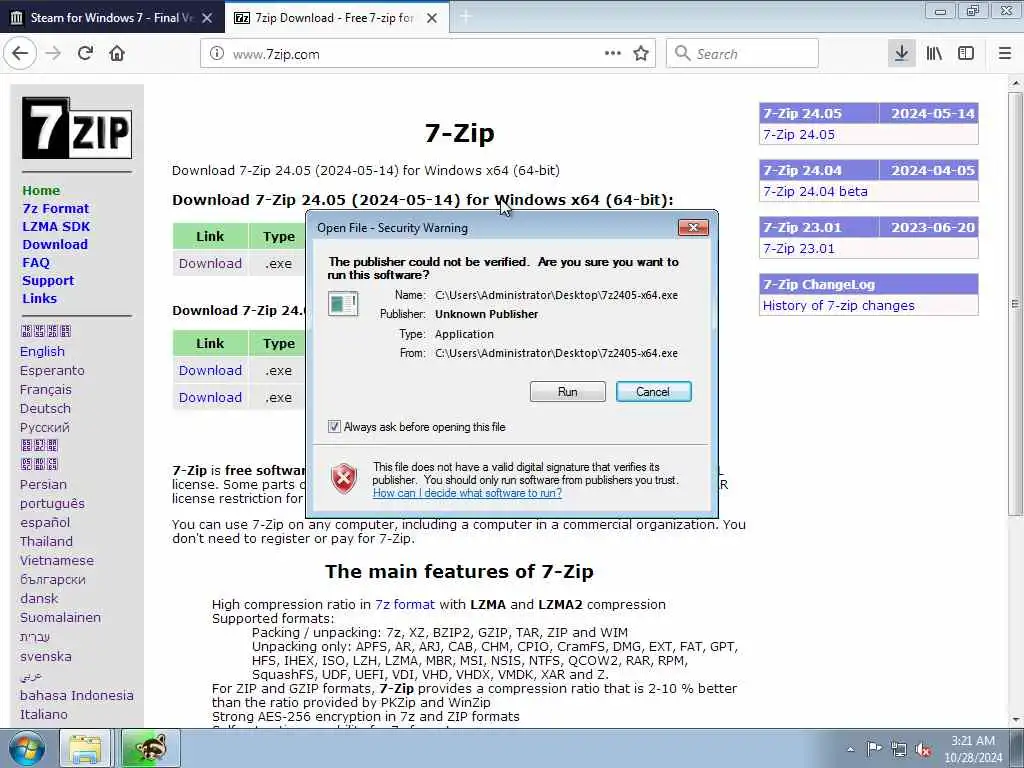
Task: Open Windows Explorer from the taskbar
Action: point(85,748)
